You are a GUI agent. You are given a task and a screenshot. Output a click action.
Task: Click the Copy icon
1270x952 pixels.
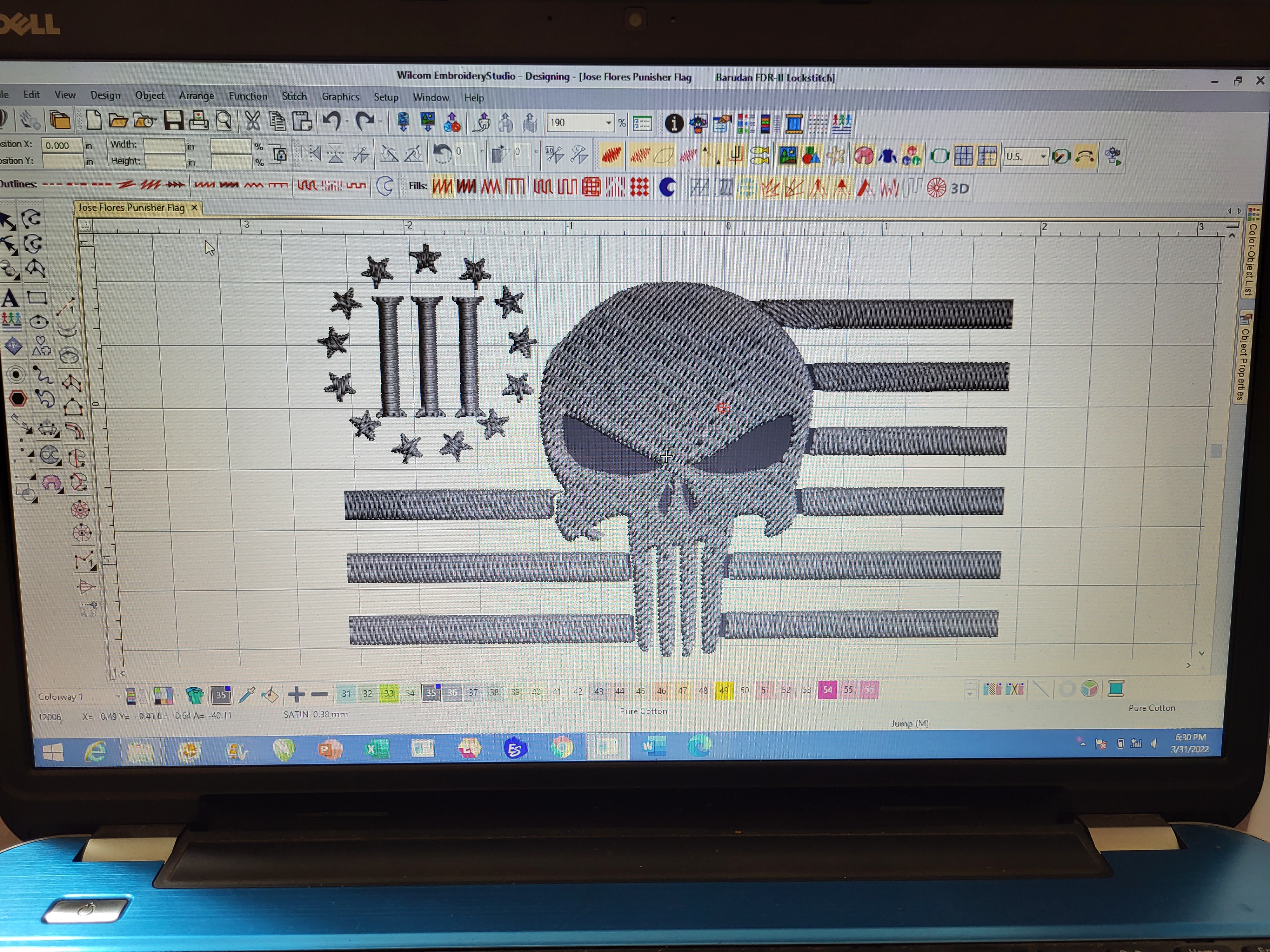(x=277, y=121)
